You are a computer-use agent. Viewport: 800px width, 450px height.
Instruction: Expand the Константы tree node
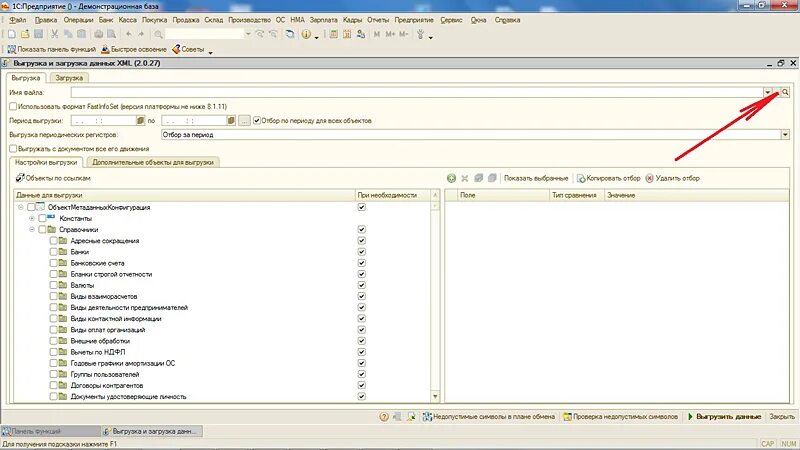coord(32,218)
